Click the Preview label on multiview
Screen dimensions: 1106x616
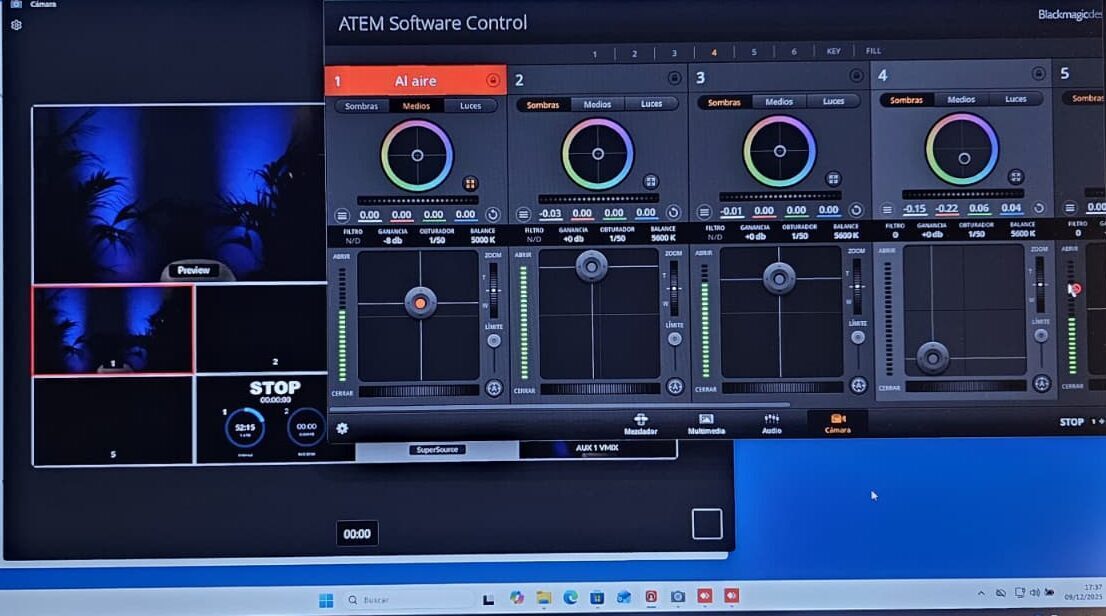194,270
